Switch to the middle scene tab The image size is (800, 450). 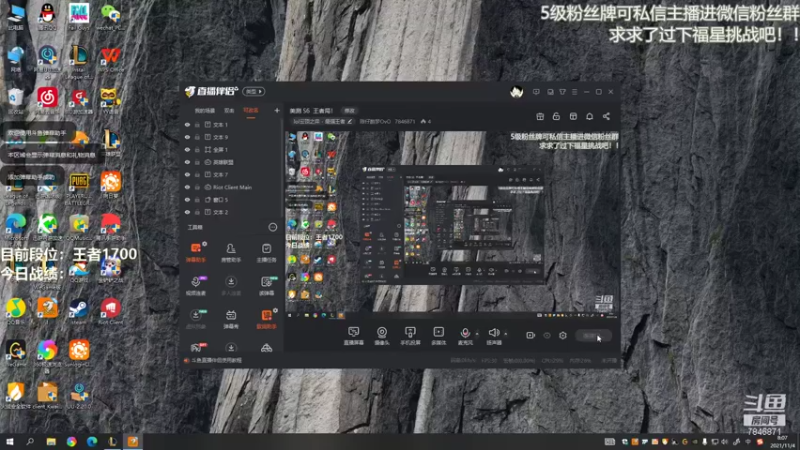(x=229, y=111)
